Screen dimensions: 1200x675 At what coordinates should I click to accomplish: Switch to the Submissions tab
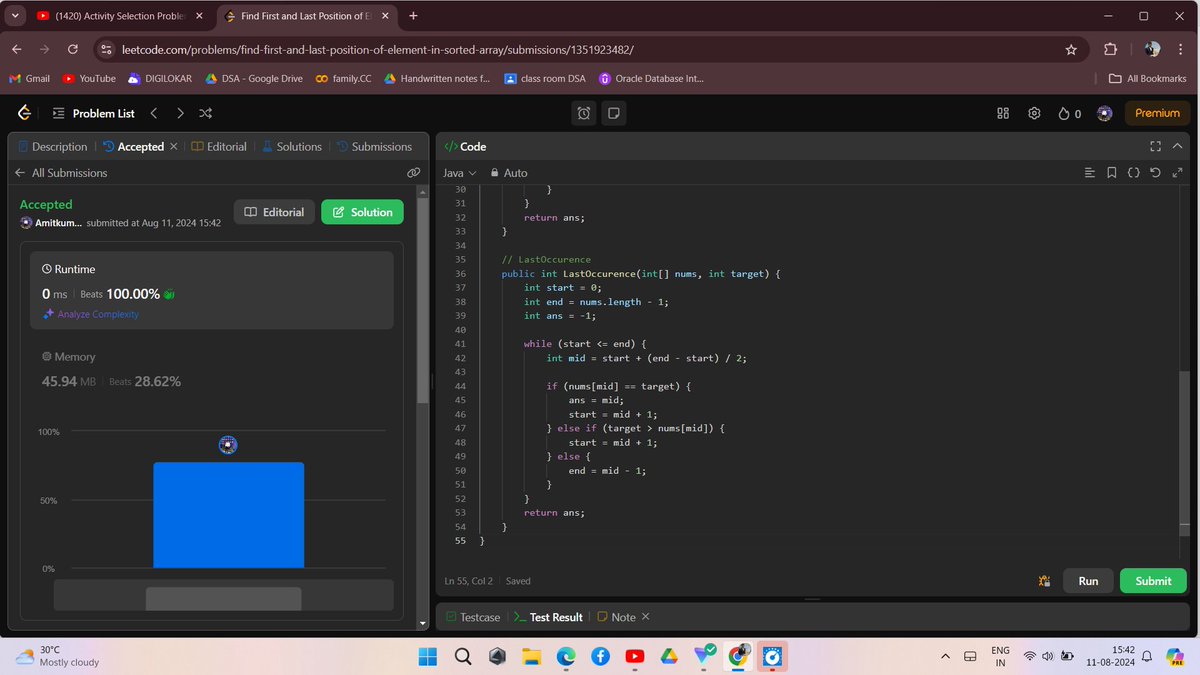tap(374, 146)
